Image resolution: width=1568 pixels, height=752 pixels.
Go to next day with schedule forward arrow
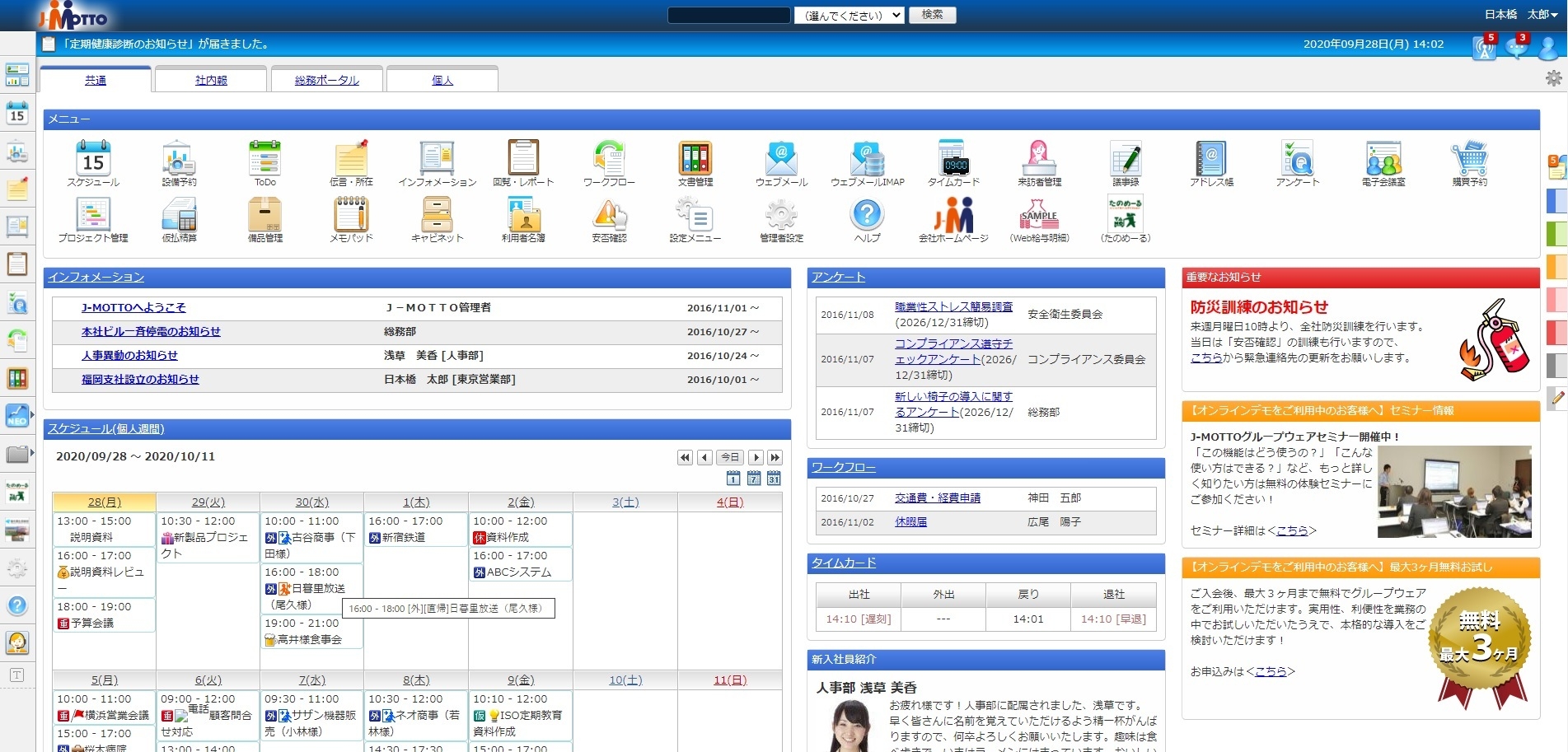tap(756, 457)
